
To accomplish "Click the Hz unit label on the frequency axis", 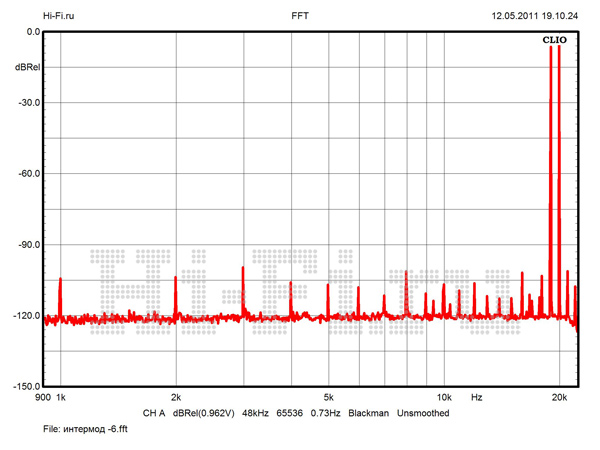I will pyautogui.click(x=477, y=398).
